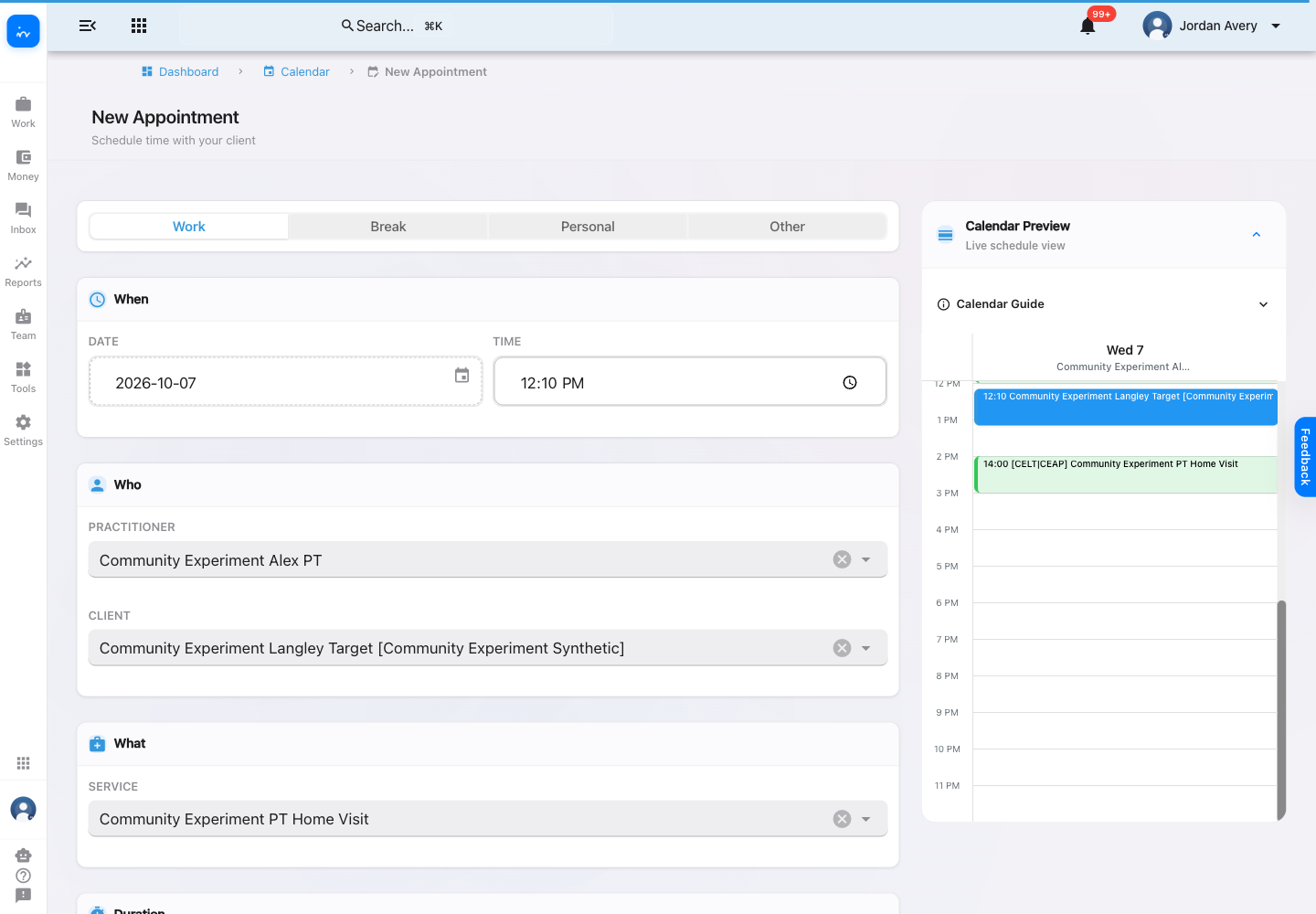Select the Other appointment type tab
Viewport: 1316px width, 914px height.
pyautogui.click(x=787, y=227)
